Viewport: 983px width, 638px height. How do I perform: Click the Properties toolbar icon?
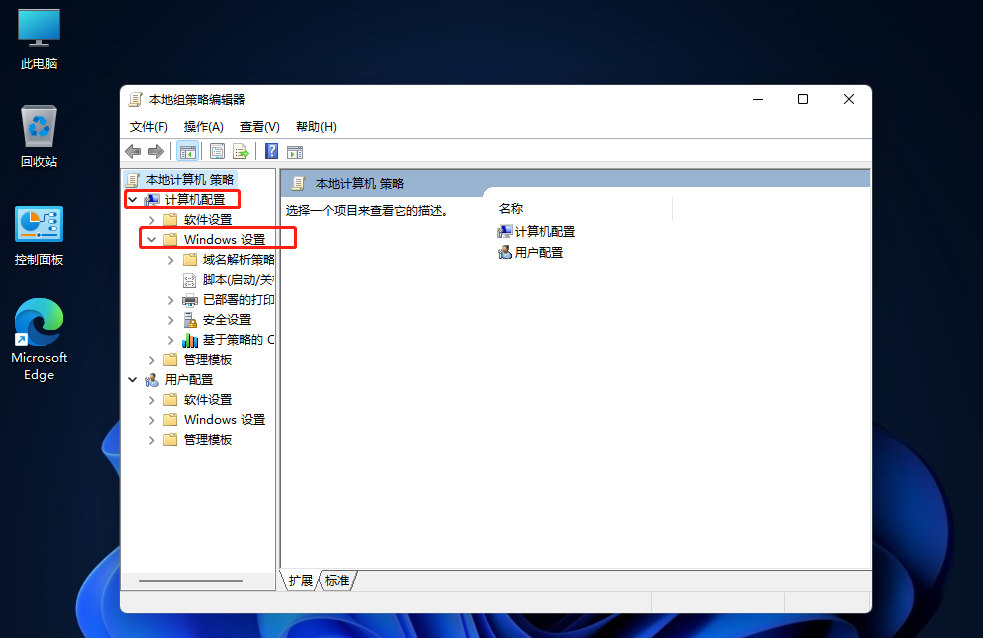[217, 151]
